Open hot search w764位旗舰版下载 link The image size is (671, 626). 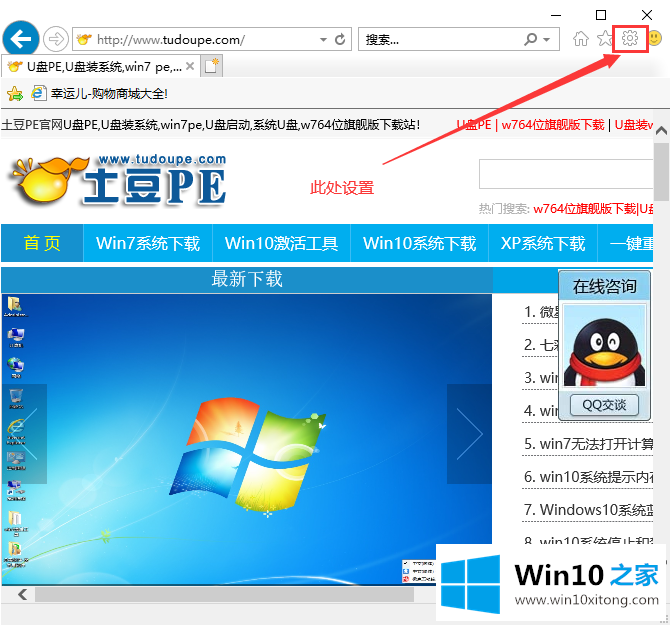point(585,208)
